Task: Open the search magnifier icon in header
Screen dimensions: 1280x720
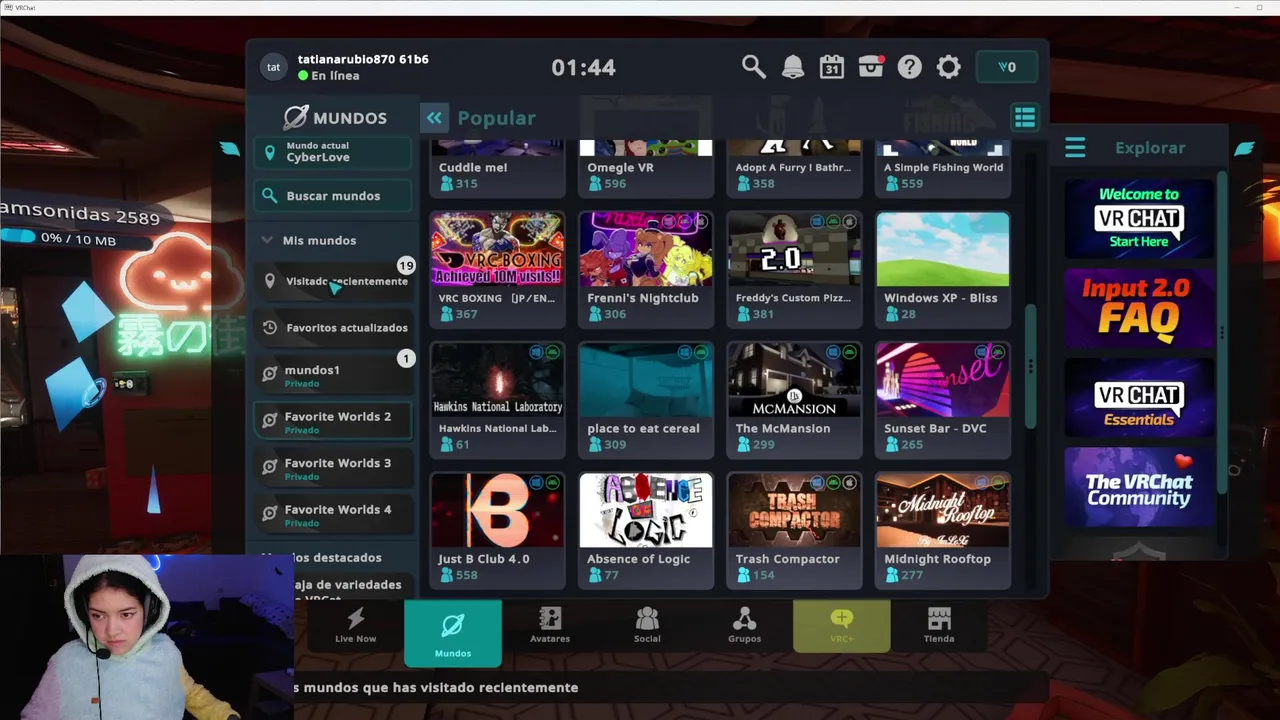Action: tap(753, 67)
